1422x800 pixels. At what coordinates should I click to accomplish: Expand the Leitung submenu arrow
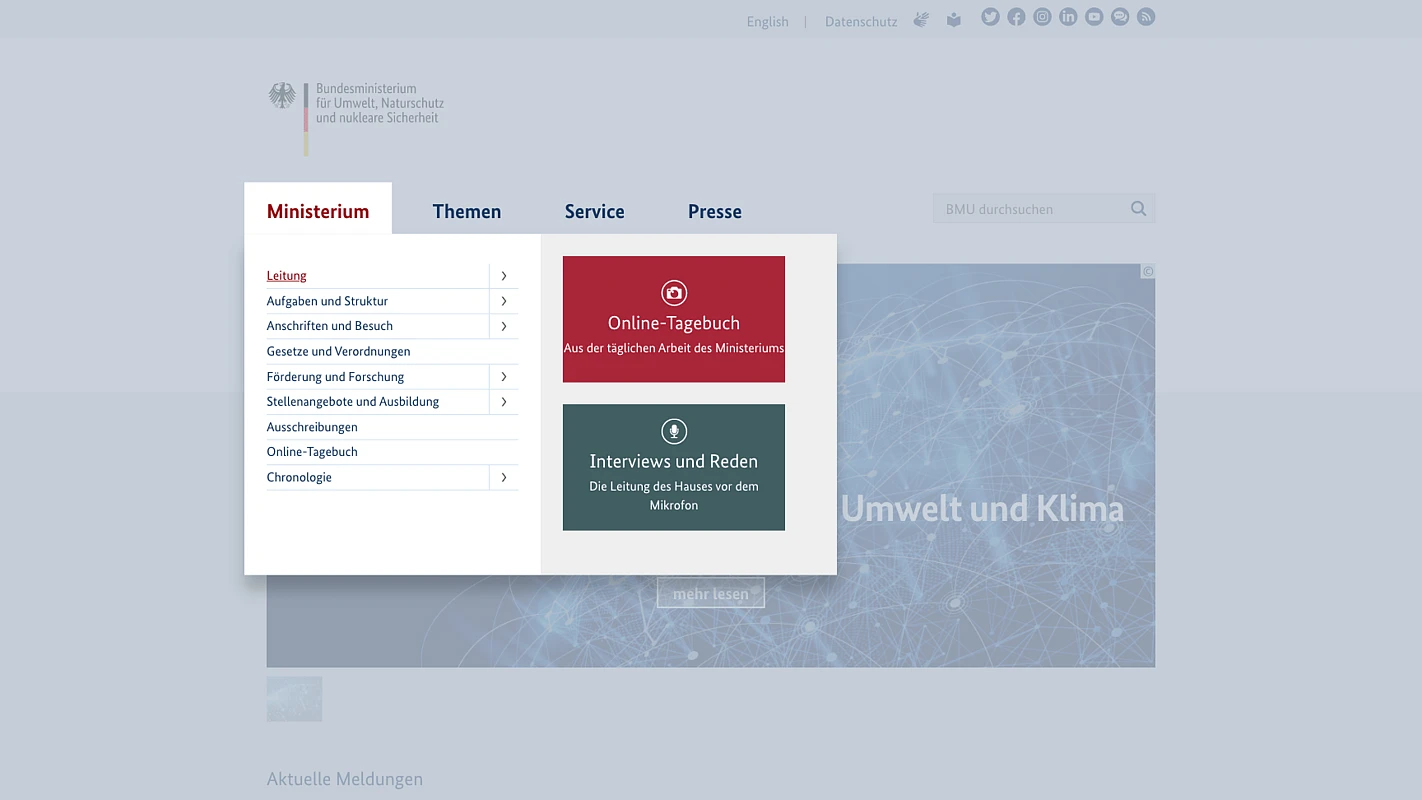coord(504,276)
